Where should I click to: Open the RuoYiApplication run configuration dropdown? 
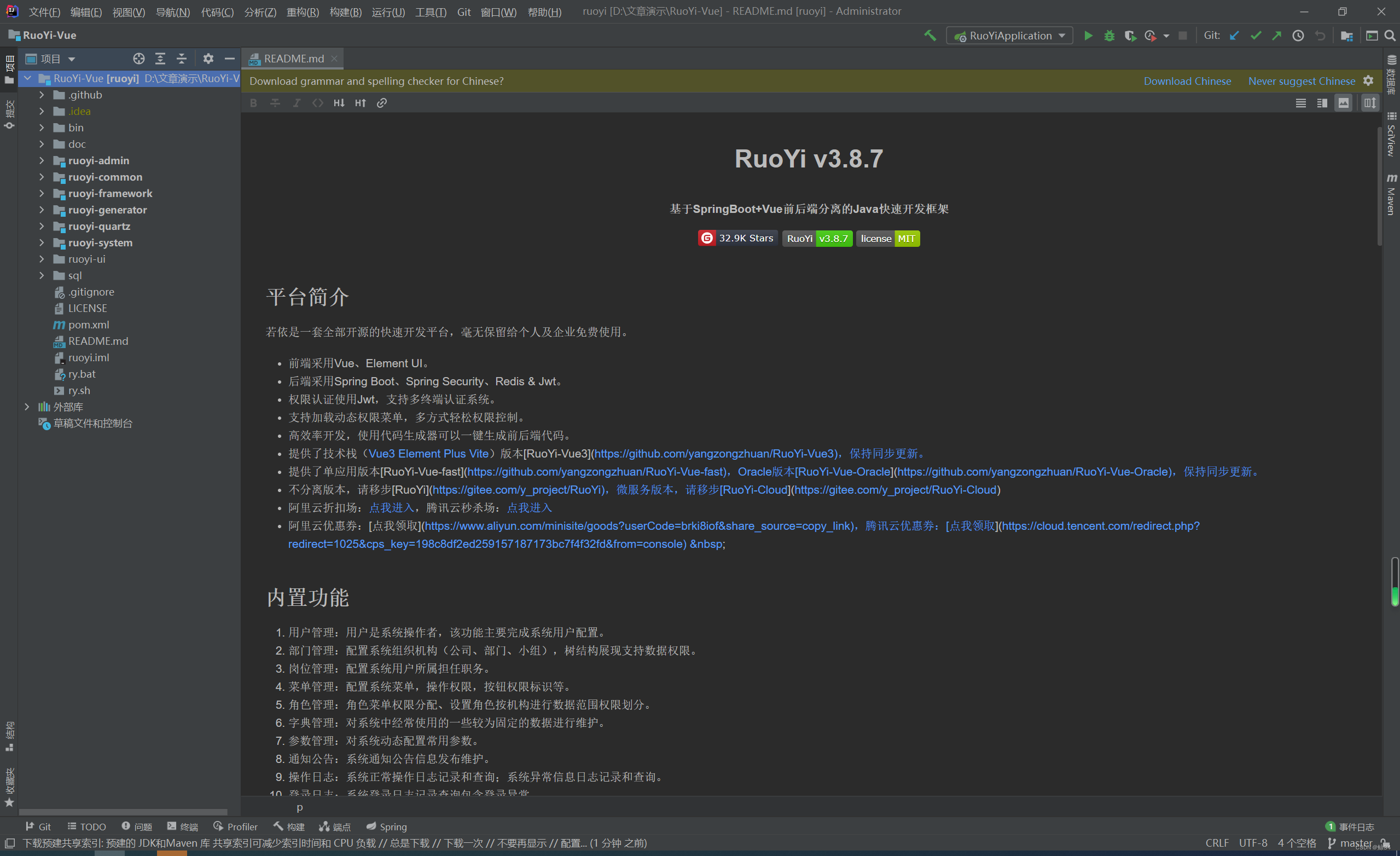pyautogui.click(x=1010, y=36)
